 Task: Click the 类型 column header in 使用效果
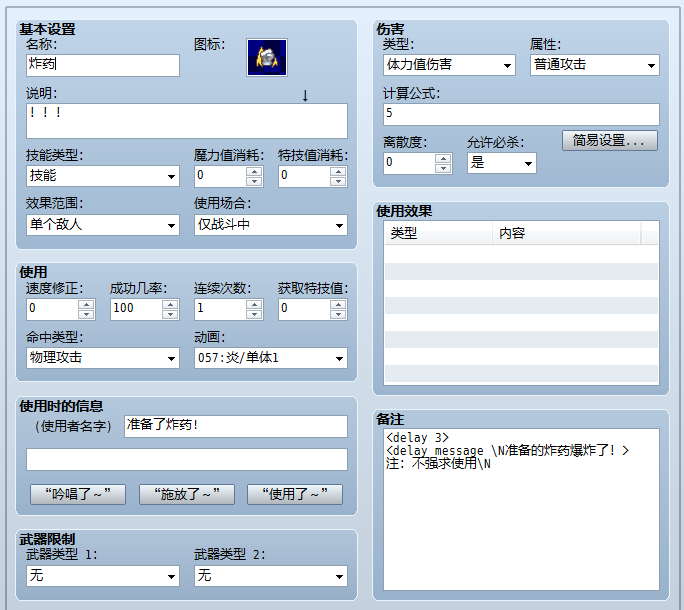click(438, 233)
